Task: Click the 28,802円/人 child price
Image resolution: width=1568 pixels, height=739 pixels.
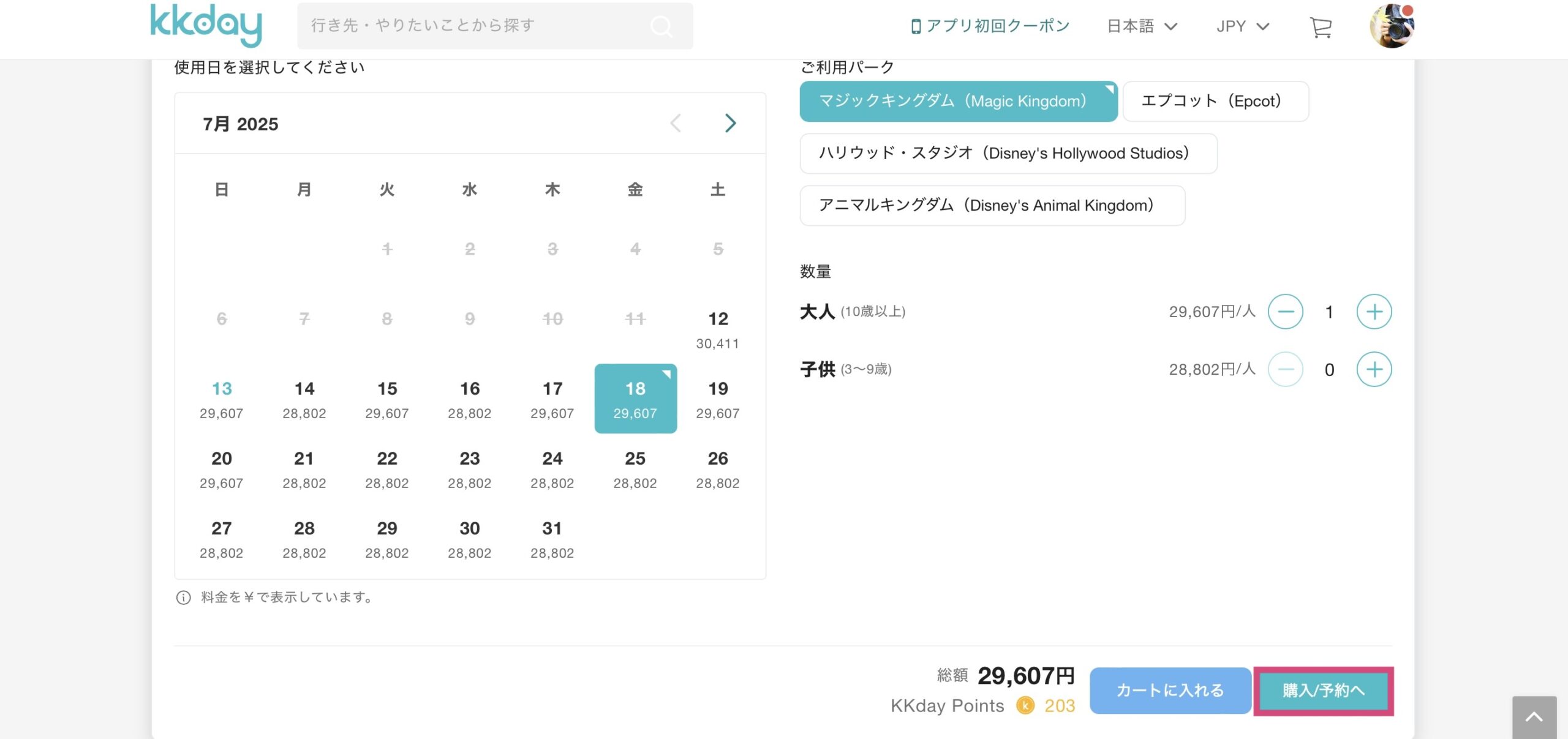Action: 1212,369
